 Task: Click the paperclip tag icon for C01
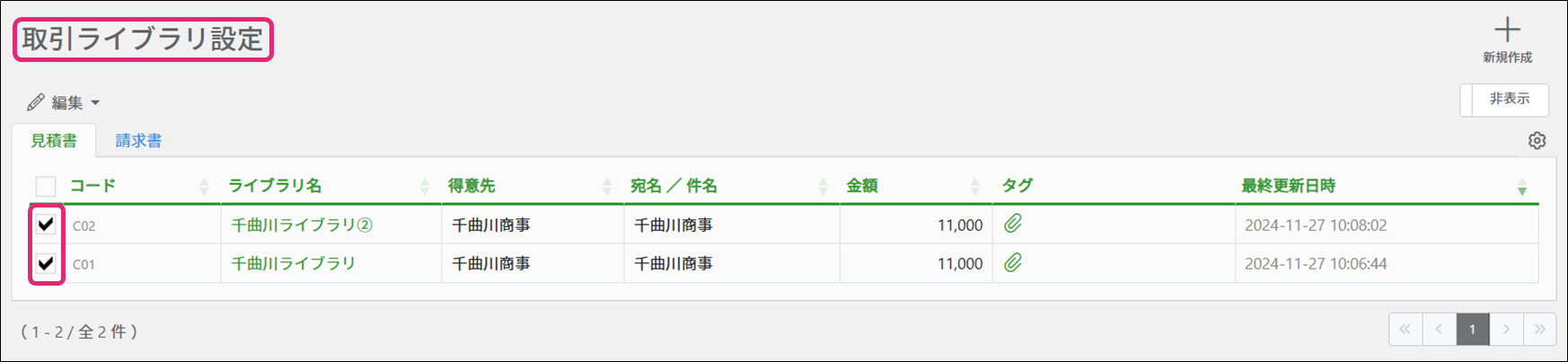click(1013, 263)
